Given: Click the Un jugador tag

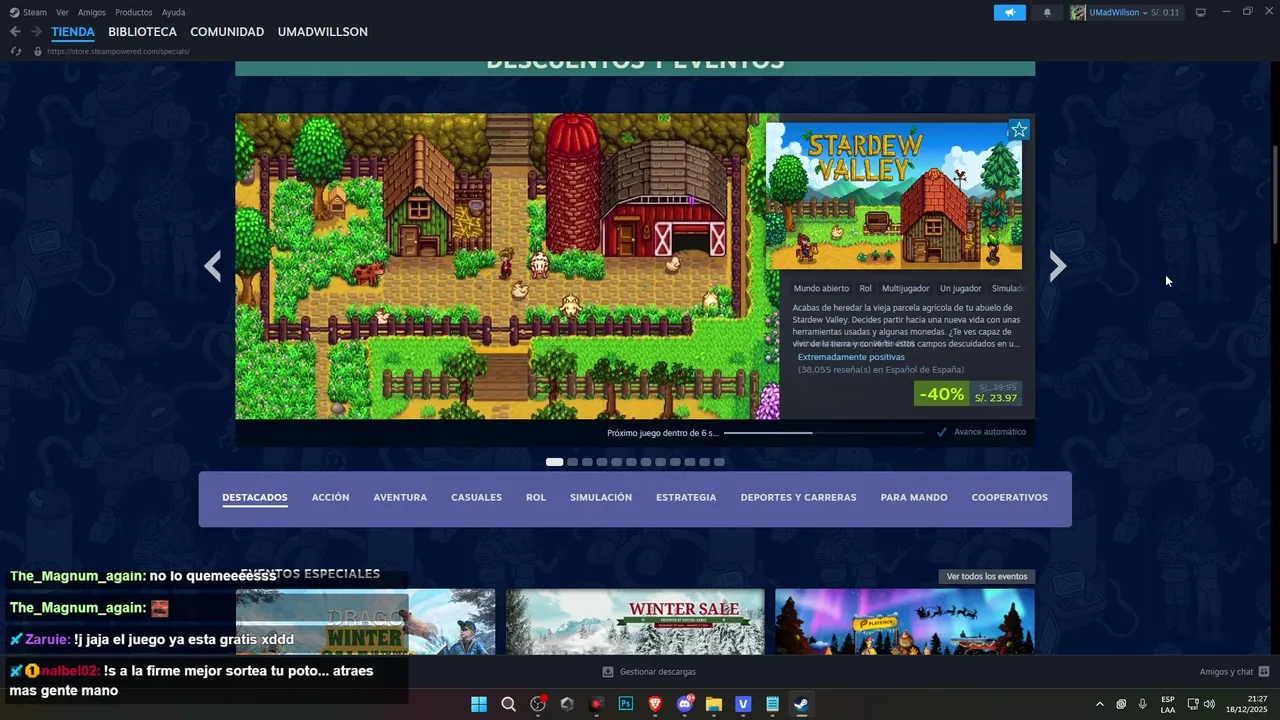Looking at the screenshot, I should click(960, 288).
